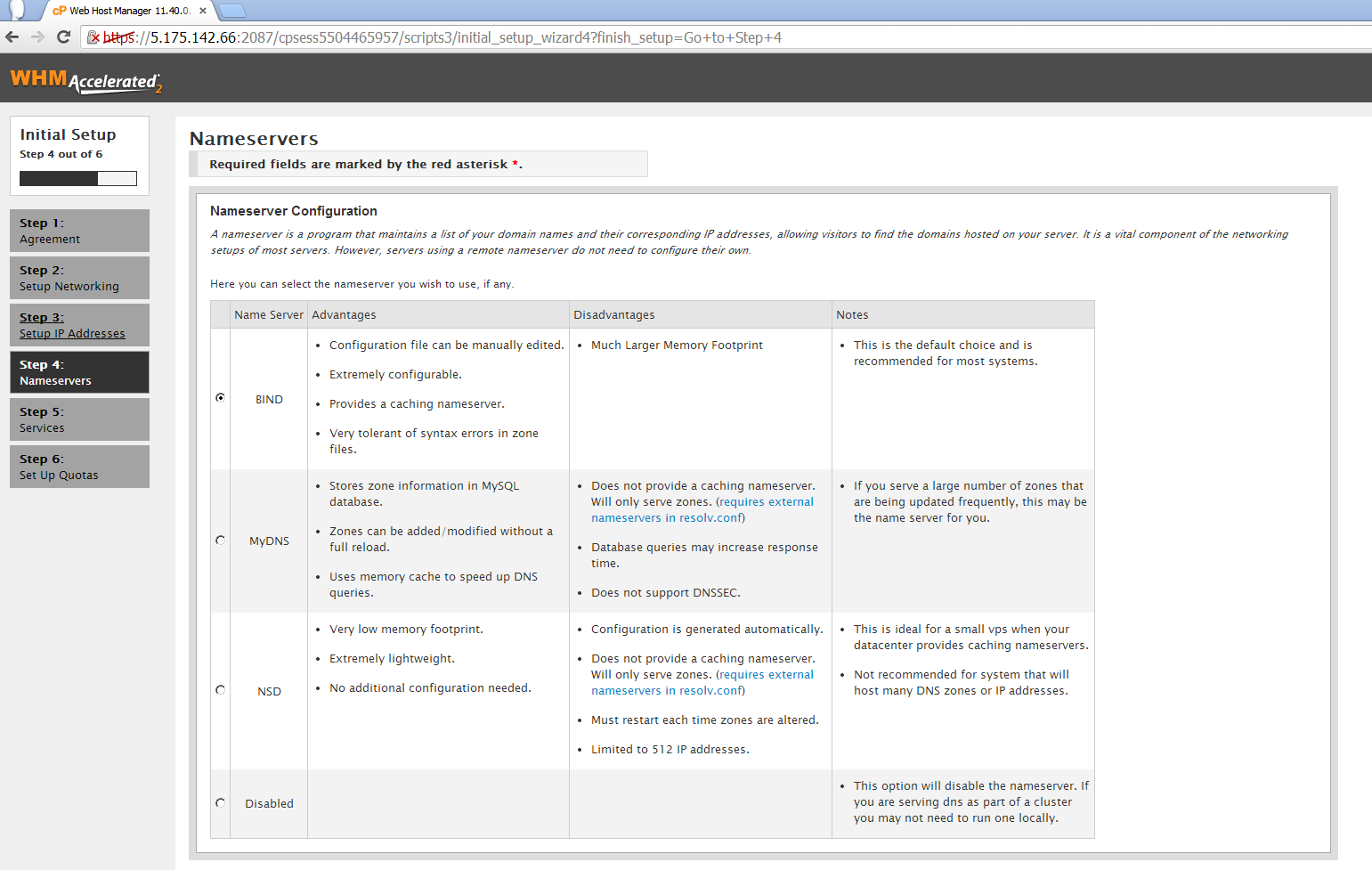This screenshot has height=870, width=1372.
Task: Select Step 4: Nameservers in sidebar
Action: click(x=79, y=372)
